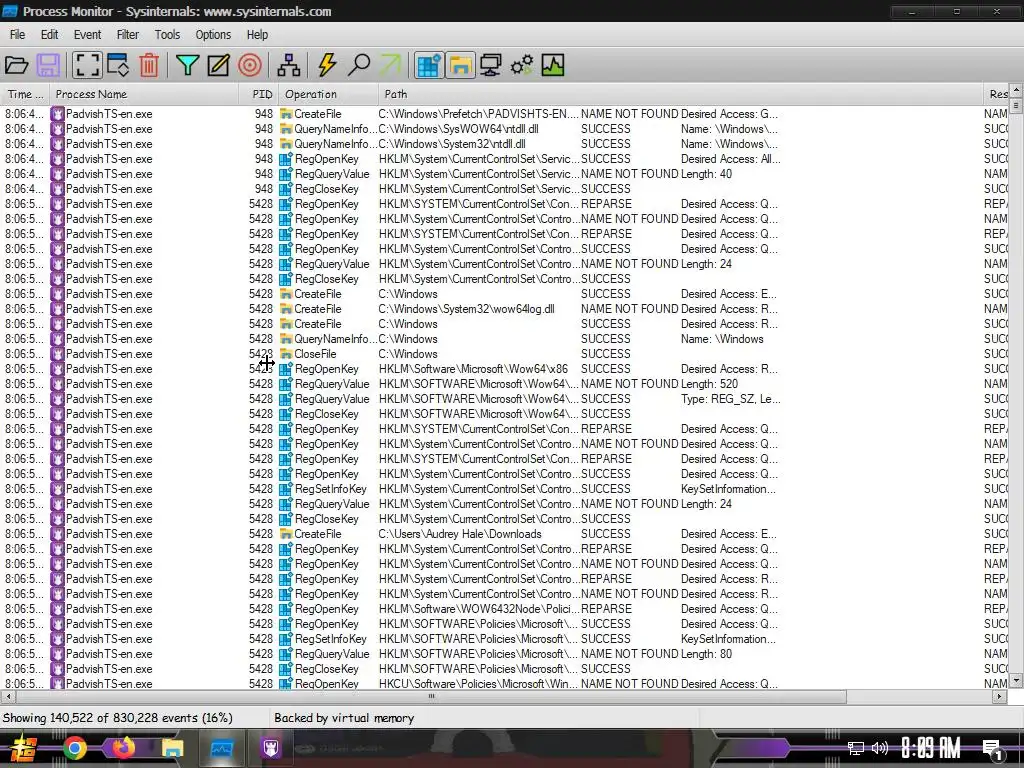Select the C:\Windows\Prefetch CreateFile row
1024x768 pixels.
coord(503,114)
